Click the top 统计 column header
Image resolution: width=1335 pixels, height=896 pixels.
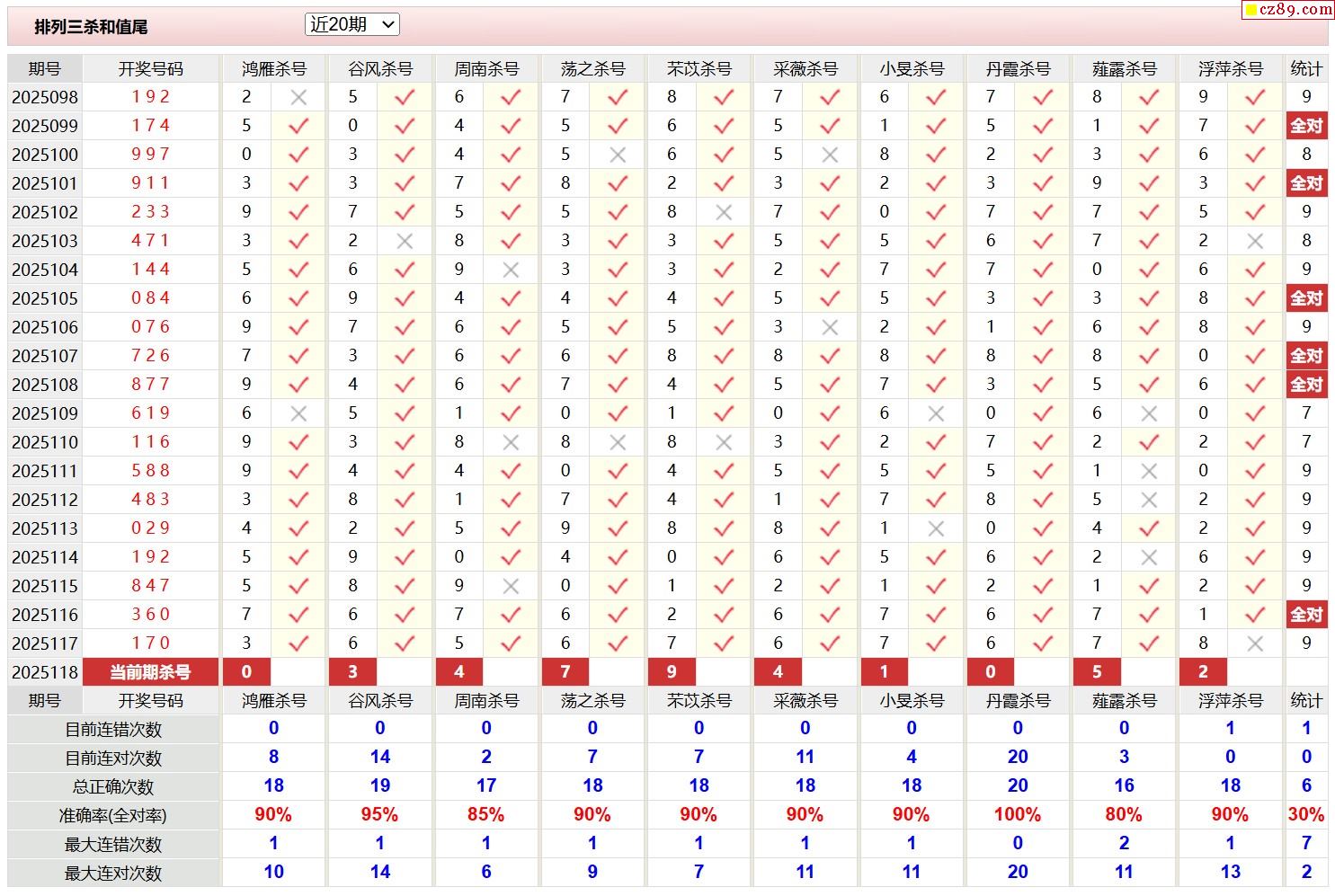click(x=1306, y=68)
